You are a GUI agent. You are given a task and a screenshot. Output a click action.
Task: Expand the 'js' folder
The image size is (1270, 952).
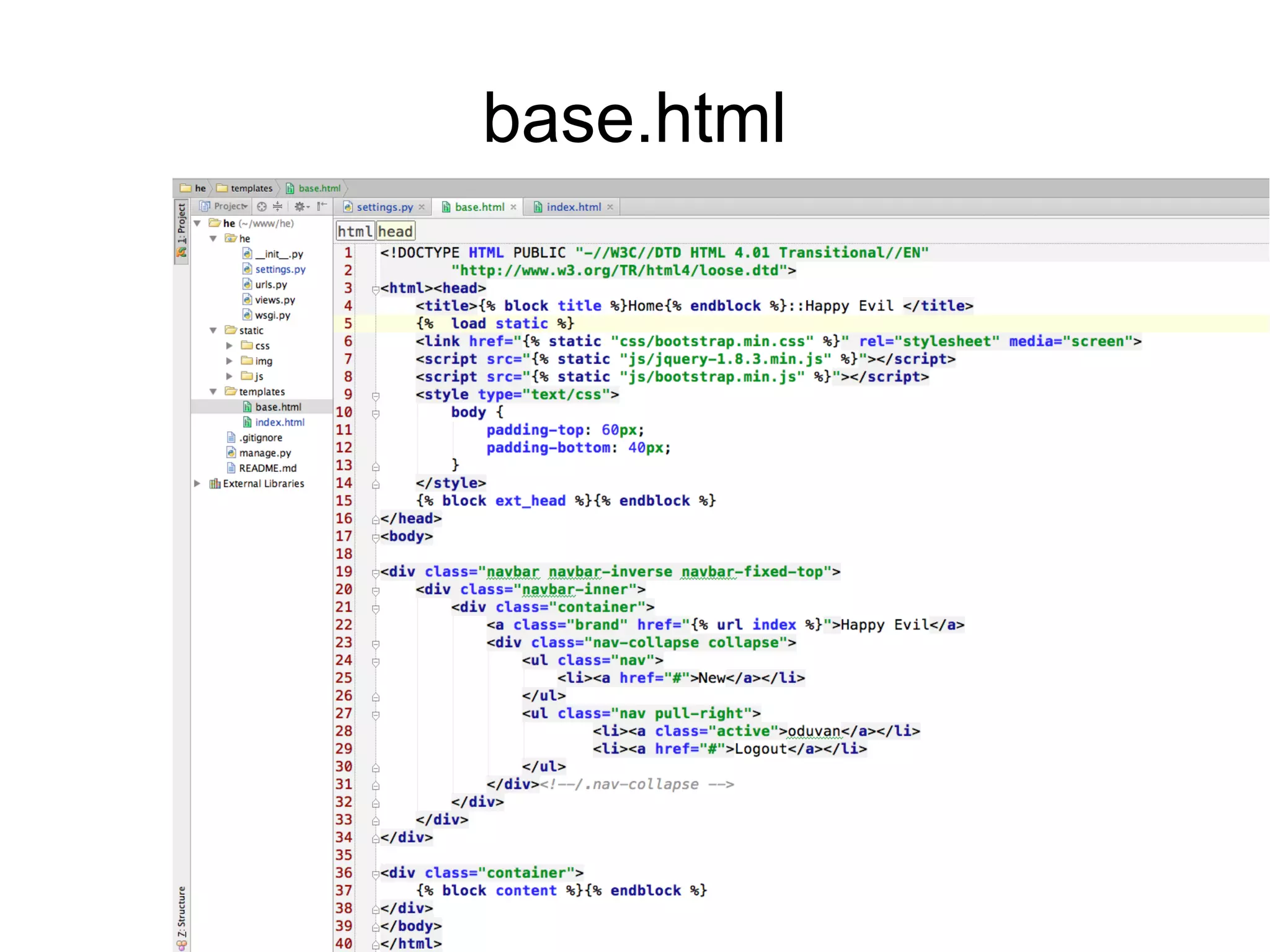[229, 376]
